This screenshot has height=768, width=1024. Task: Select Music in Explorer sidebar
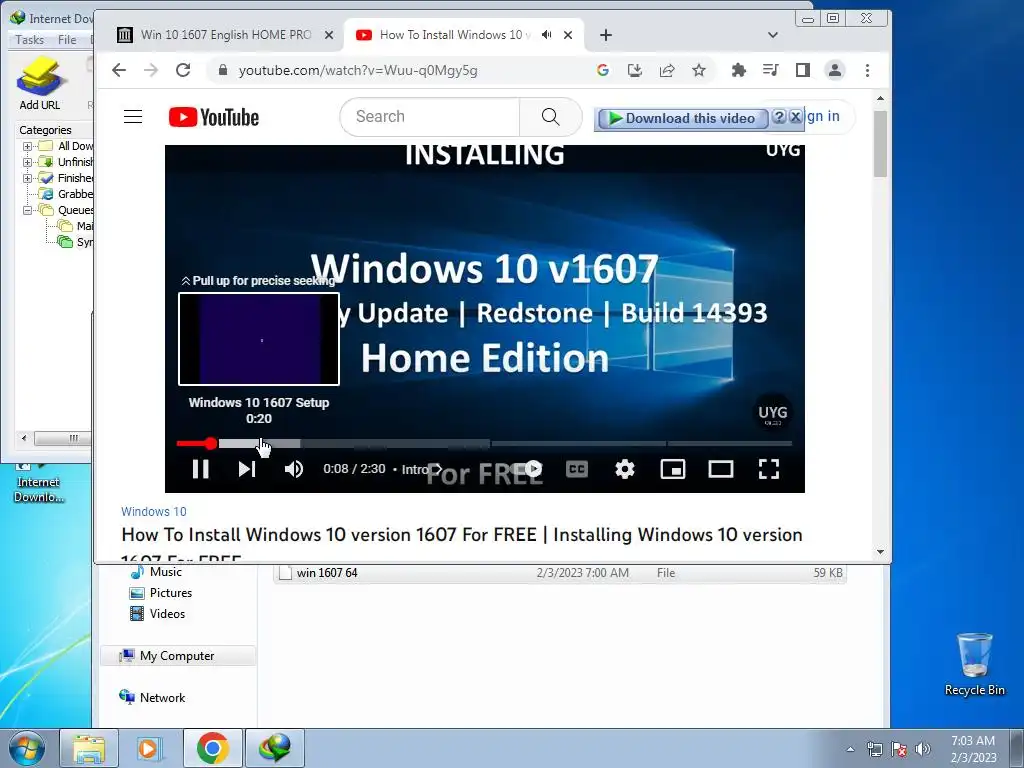(156, 572)
